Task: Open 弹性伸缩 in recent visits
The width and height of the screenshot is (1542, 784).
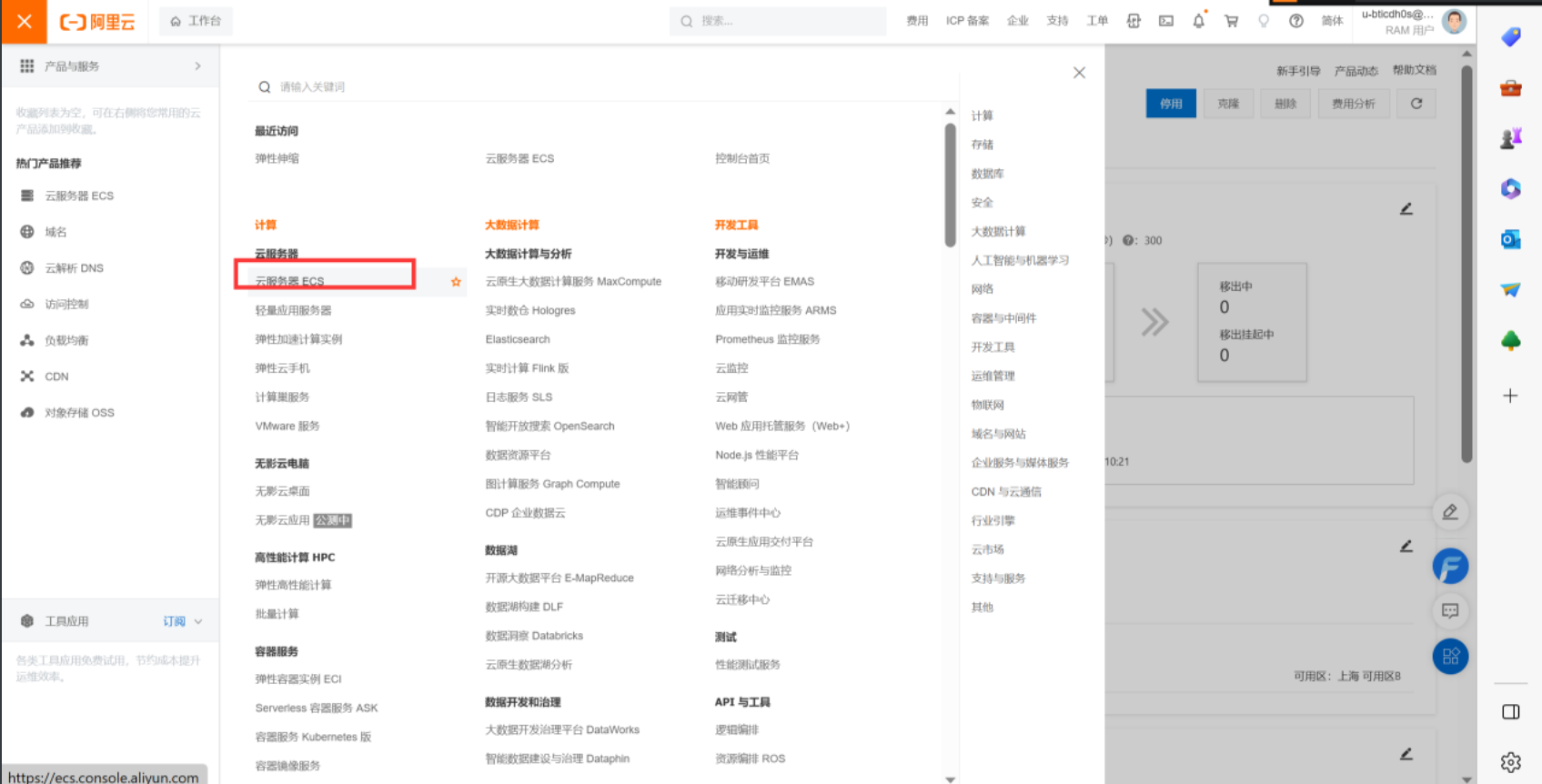Action: click(x=277, y=158)
